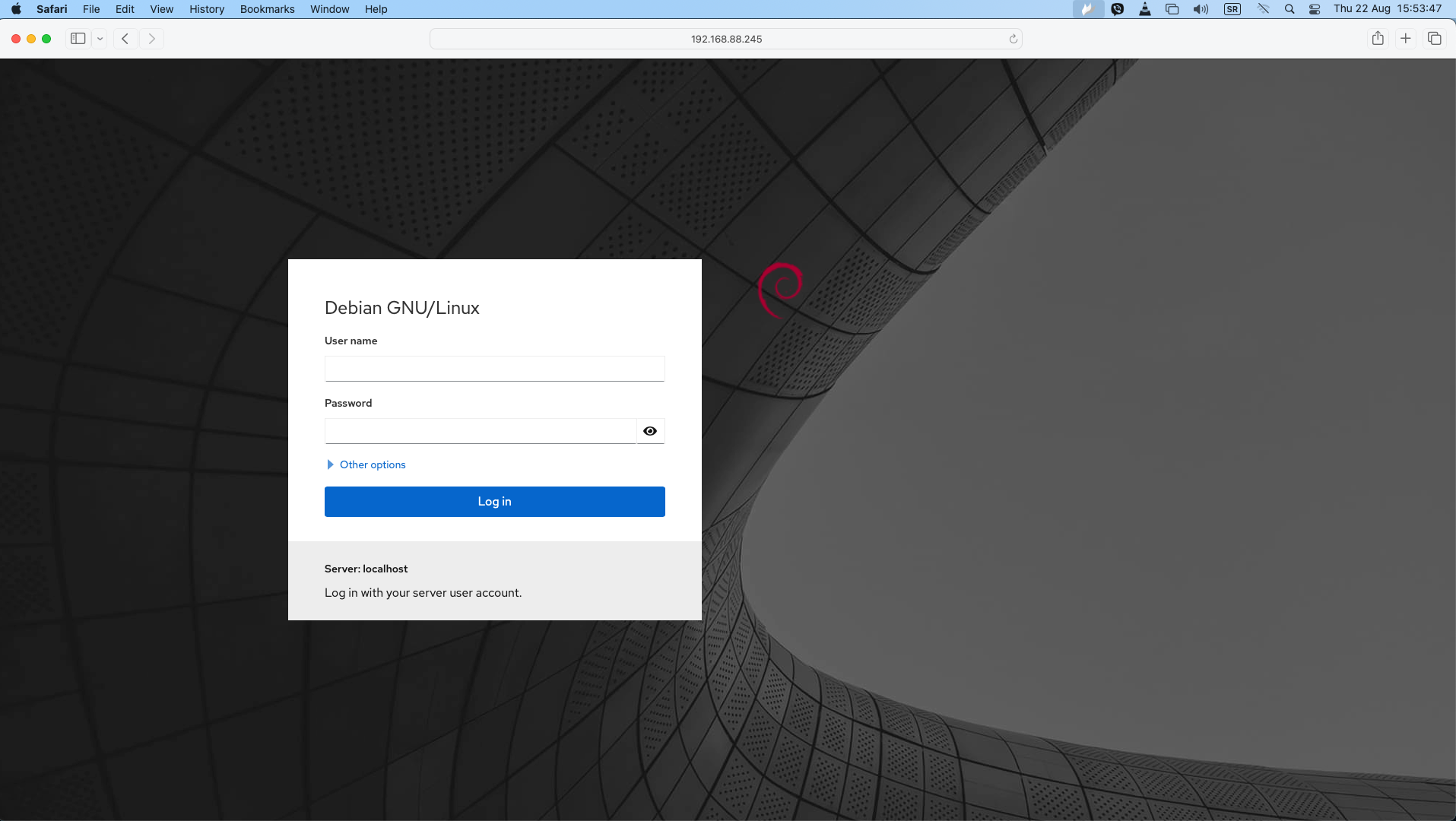Focus the Password input field

point(481,431)
